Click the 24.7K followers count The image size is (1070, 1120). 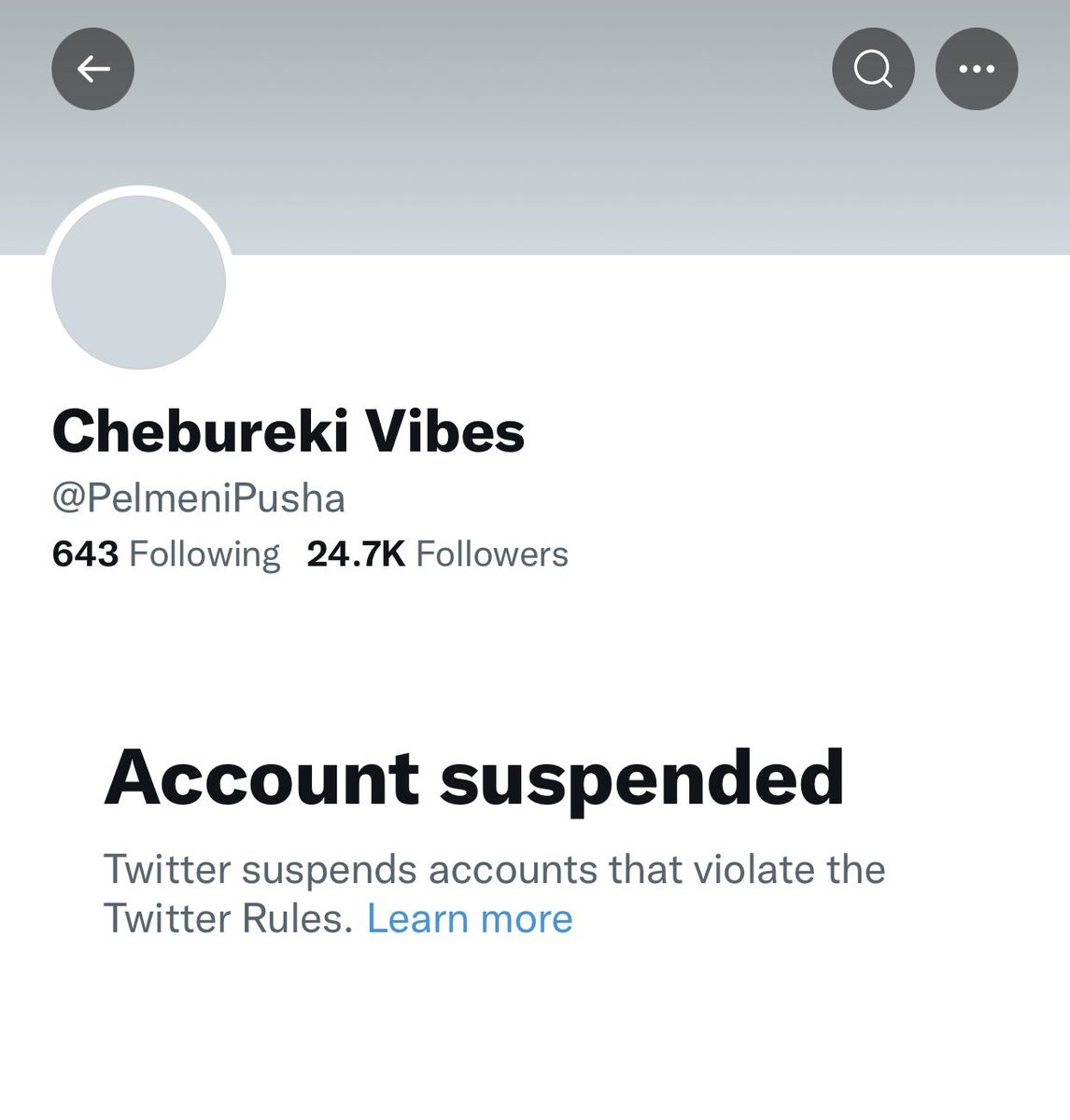coord(356,554)
